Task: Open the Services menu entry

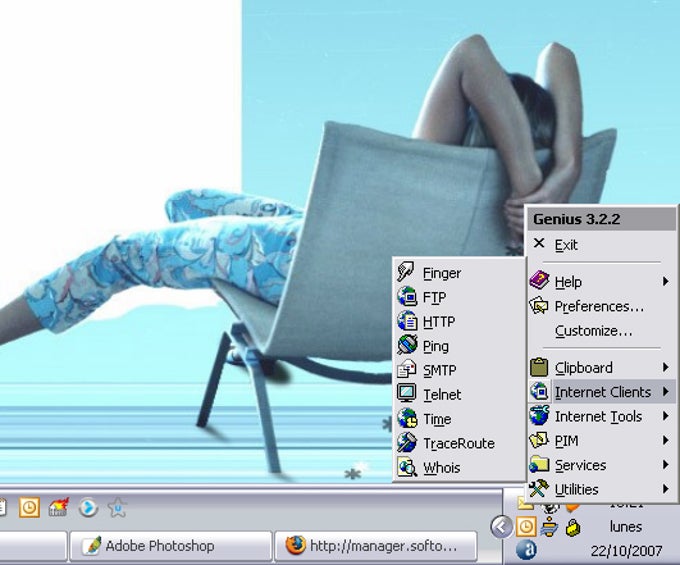Action: (x=601, y=465)
